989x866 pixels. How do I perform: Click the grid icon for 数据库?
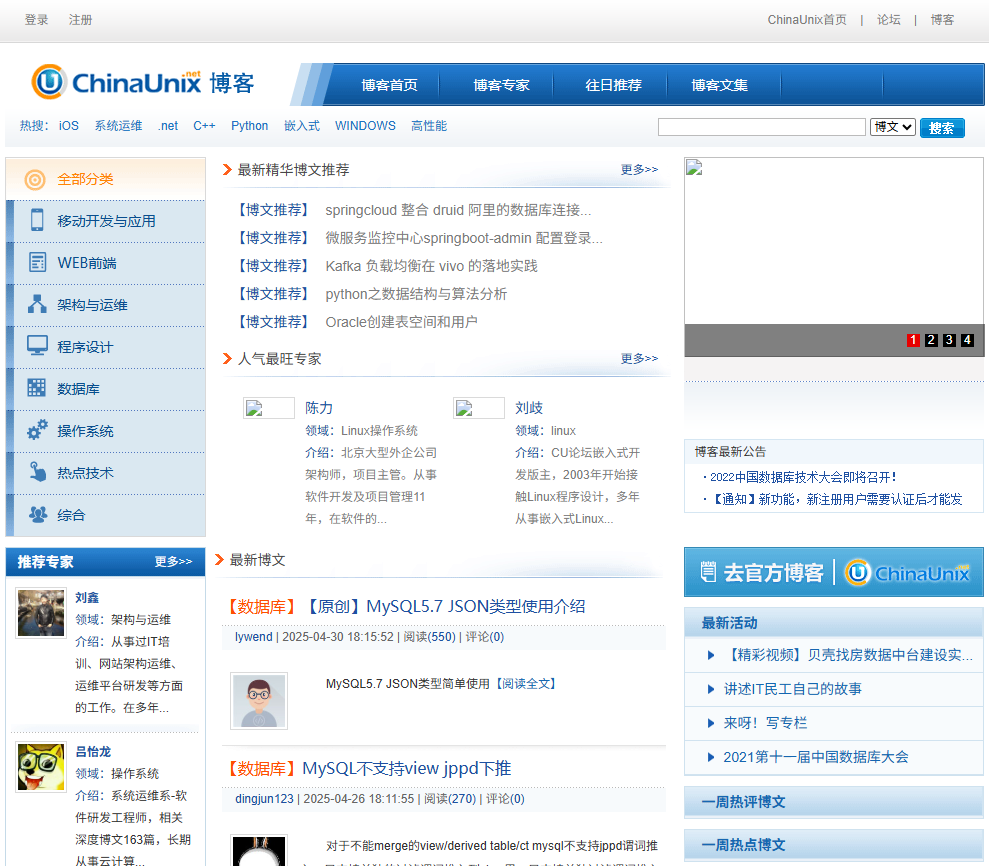(37, 388)
